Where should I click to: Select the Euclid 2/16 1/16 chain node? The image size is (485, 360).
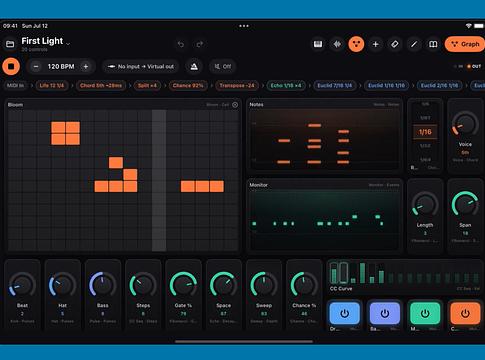click(440, 86)
